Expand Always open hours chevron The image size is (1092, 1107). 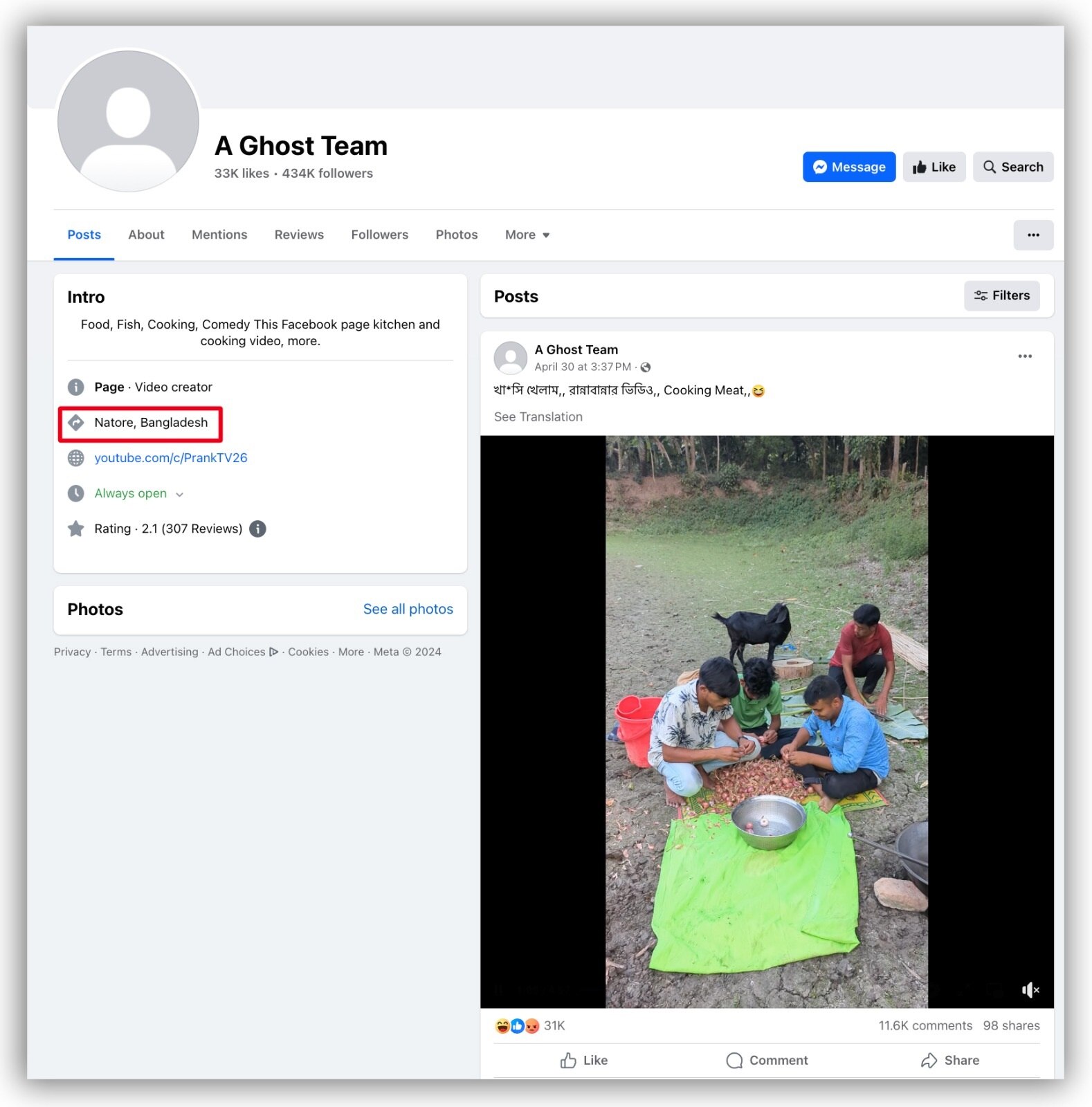180,494
